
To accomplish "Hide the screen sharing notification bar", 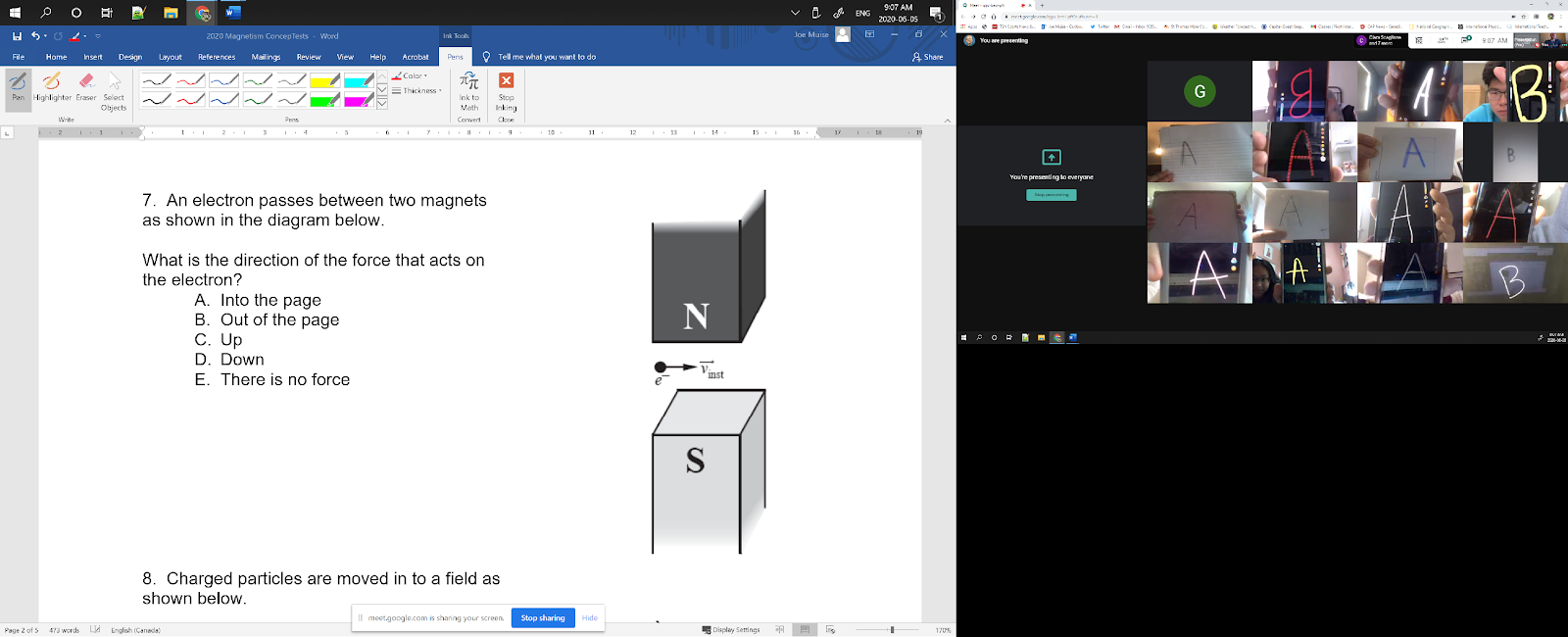I will point(590,618).
